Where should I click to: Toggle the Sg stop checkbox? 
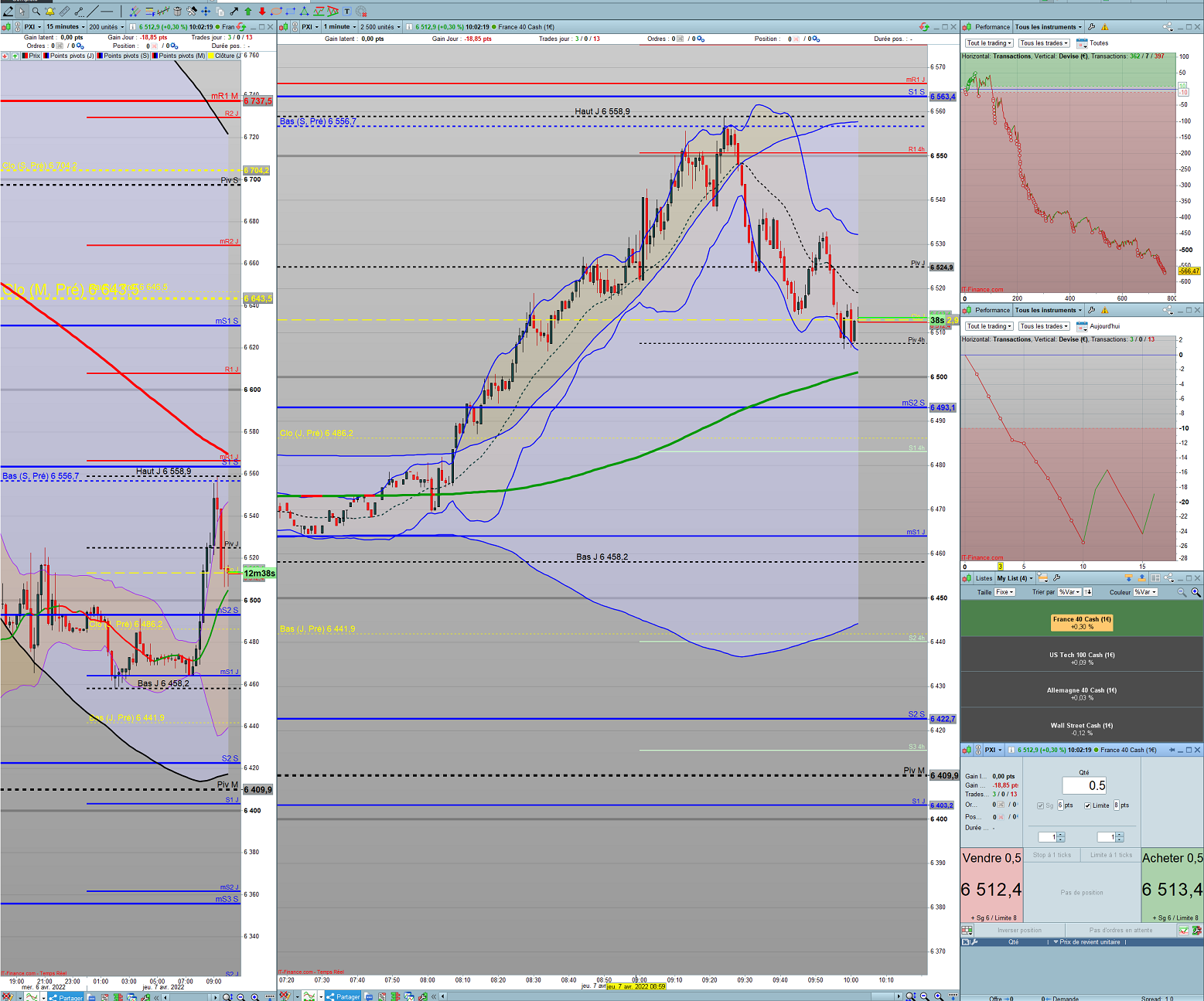tap(1041, 805)
